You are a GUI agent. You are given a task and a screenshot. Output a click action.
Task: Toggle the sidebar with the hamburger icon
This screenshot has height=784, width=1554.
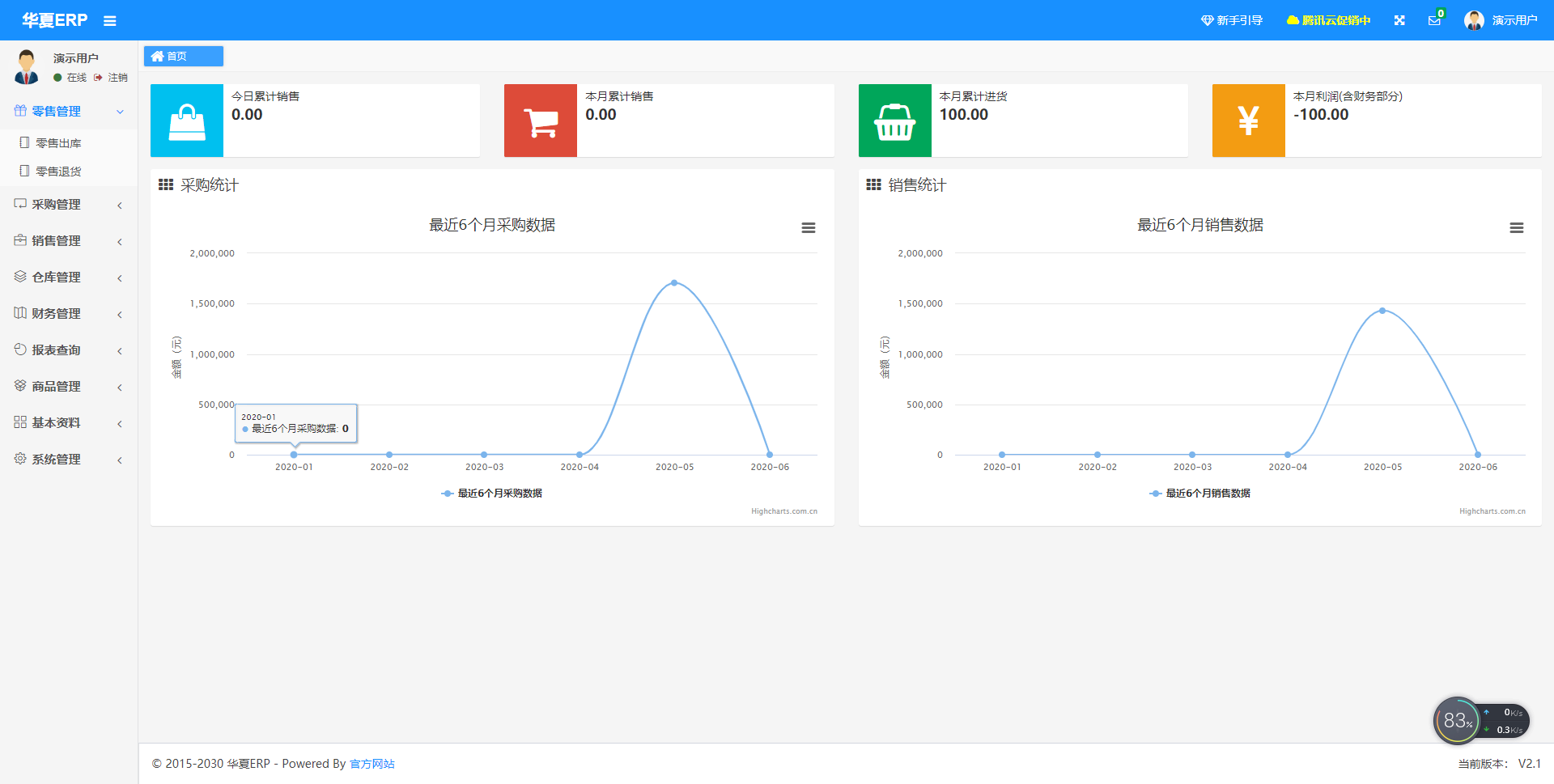pyautogui.click(x=110, y=21)
